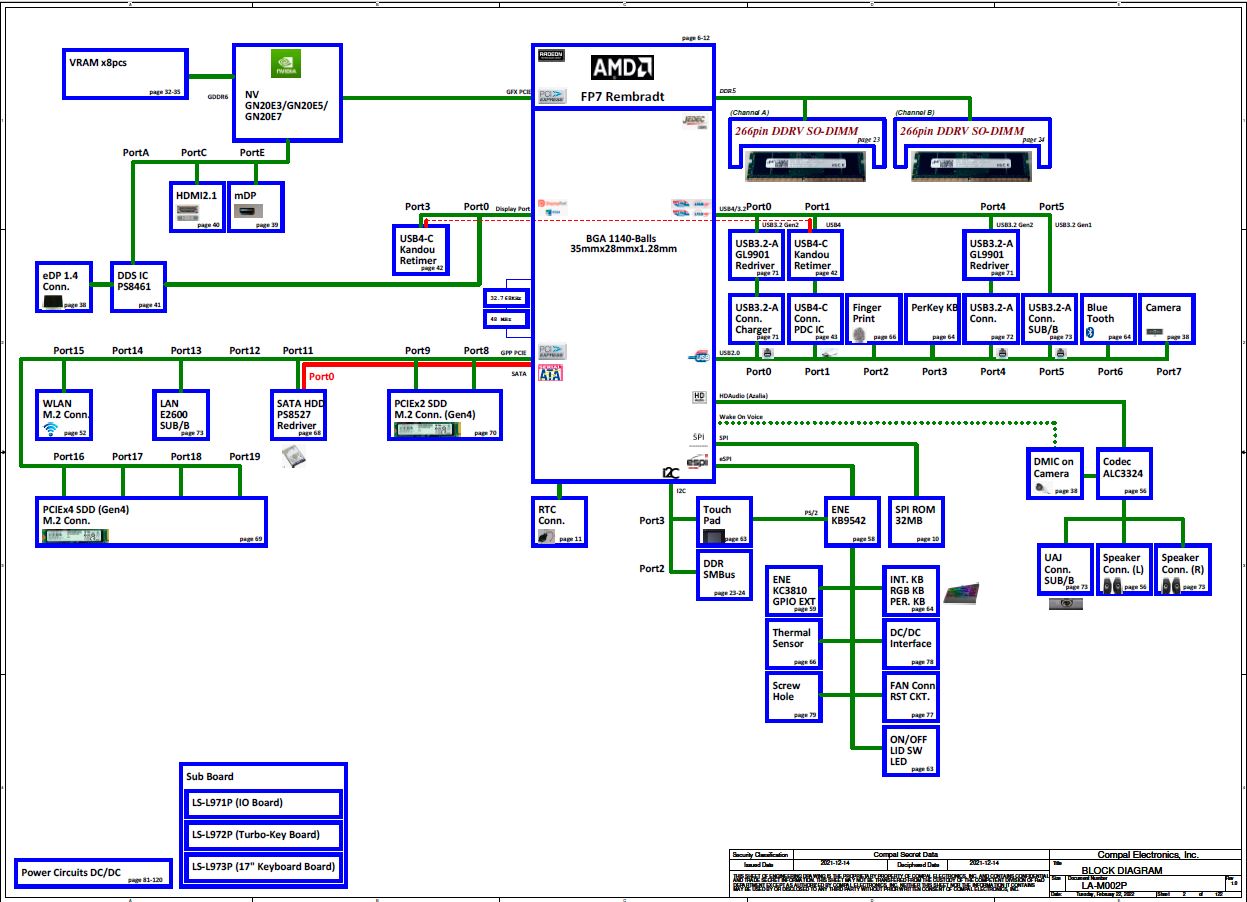Screen dimensions: 1247x902
Task: Select the "ON/OFF LID SW LED" text
Action: (907, 750)
